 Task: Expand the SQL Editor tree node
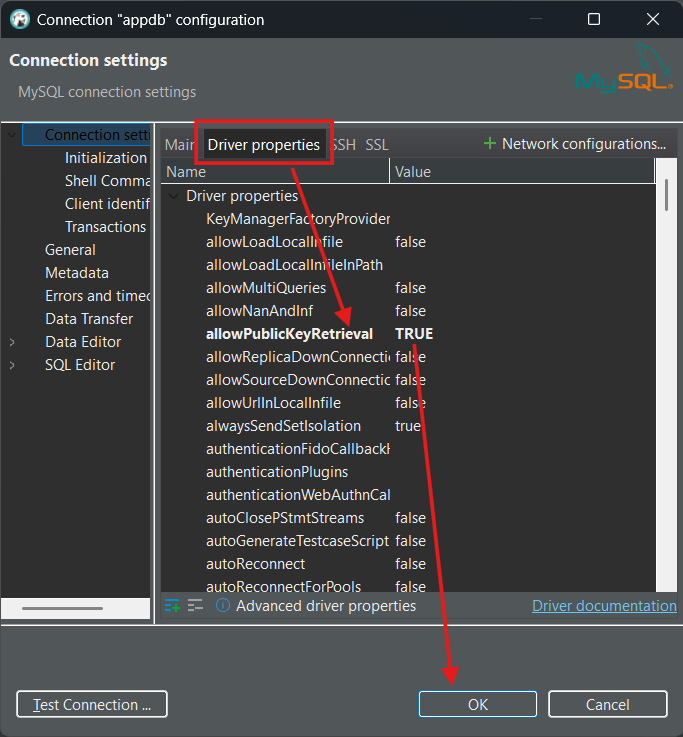(x=12, y=365)
